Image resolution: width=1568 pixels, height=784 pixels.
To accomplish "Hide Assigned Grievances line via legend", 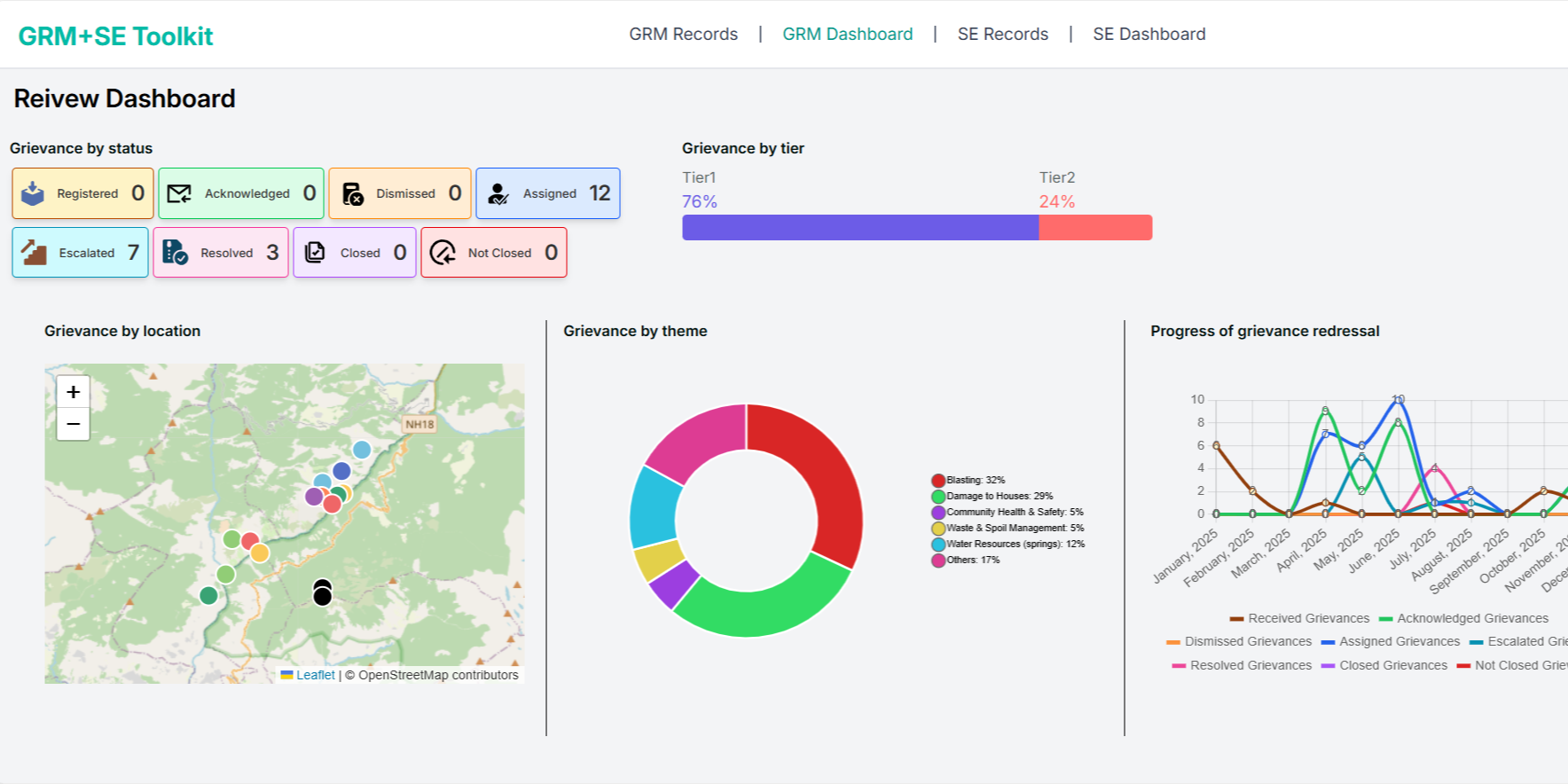I will coord(1390,641).
